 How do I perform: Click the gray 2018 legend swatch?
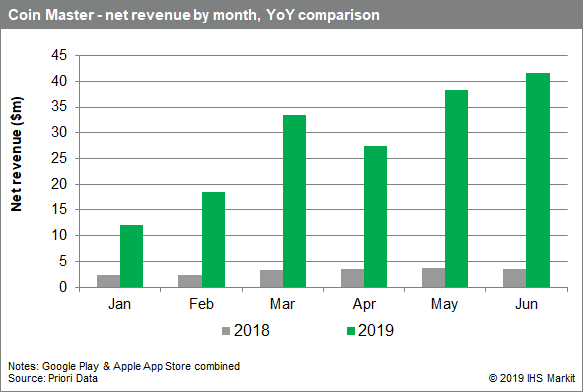(x=226, y=331)
